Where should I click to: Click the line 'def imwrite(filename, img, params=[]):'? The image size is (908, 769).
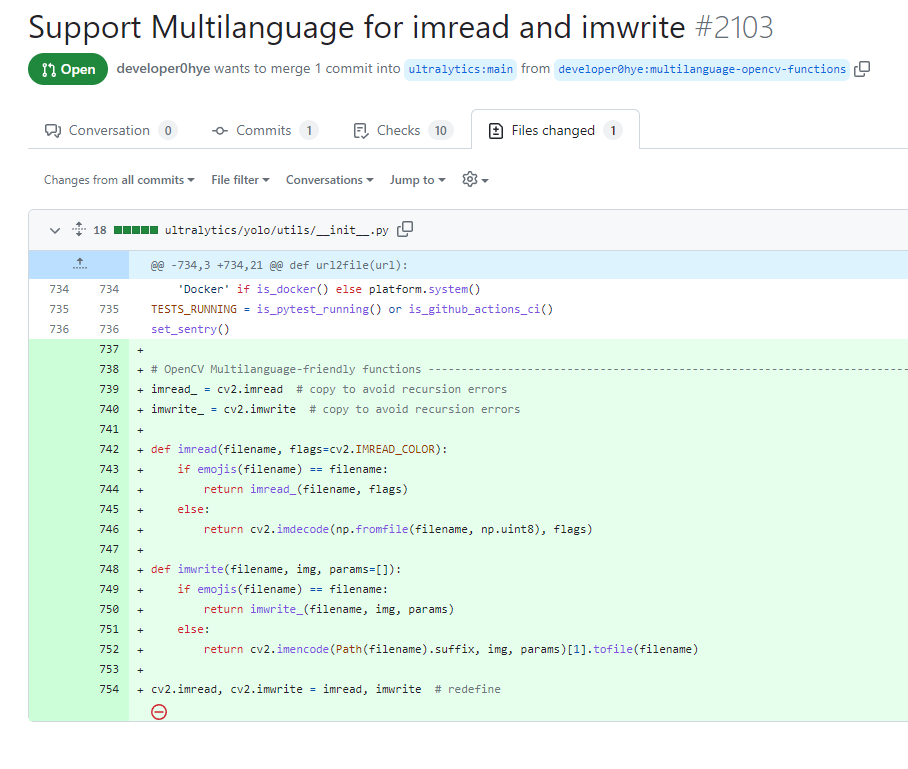pos(276,569)
